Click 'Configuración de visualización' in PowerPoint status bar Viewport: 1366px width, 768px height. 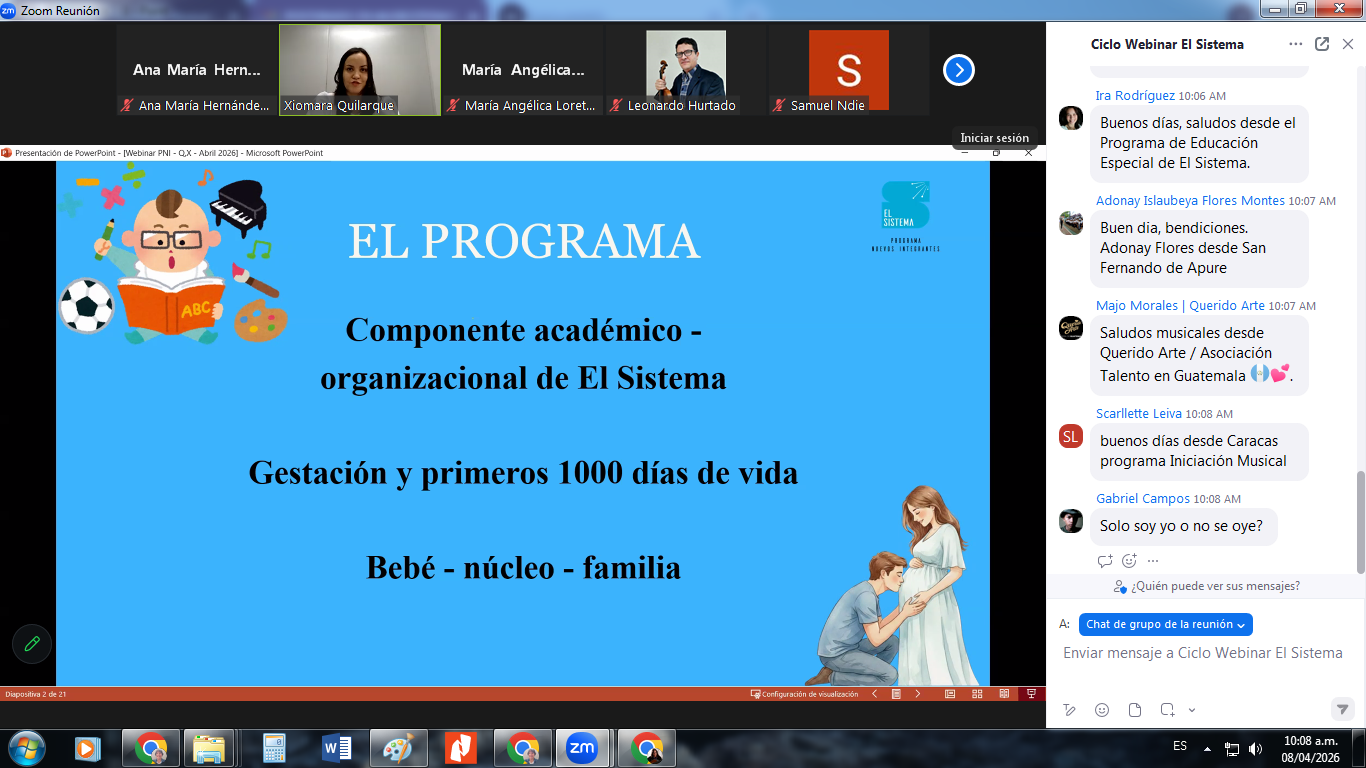804,694
